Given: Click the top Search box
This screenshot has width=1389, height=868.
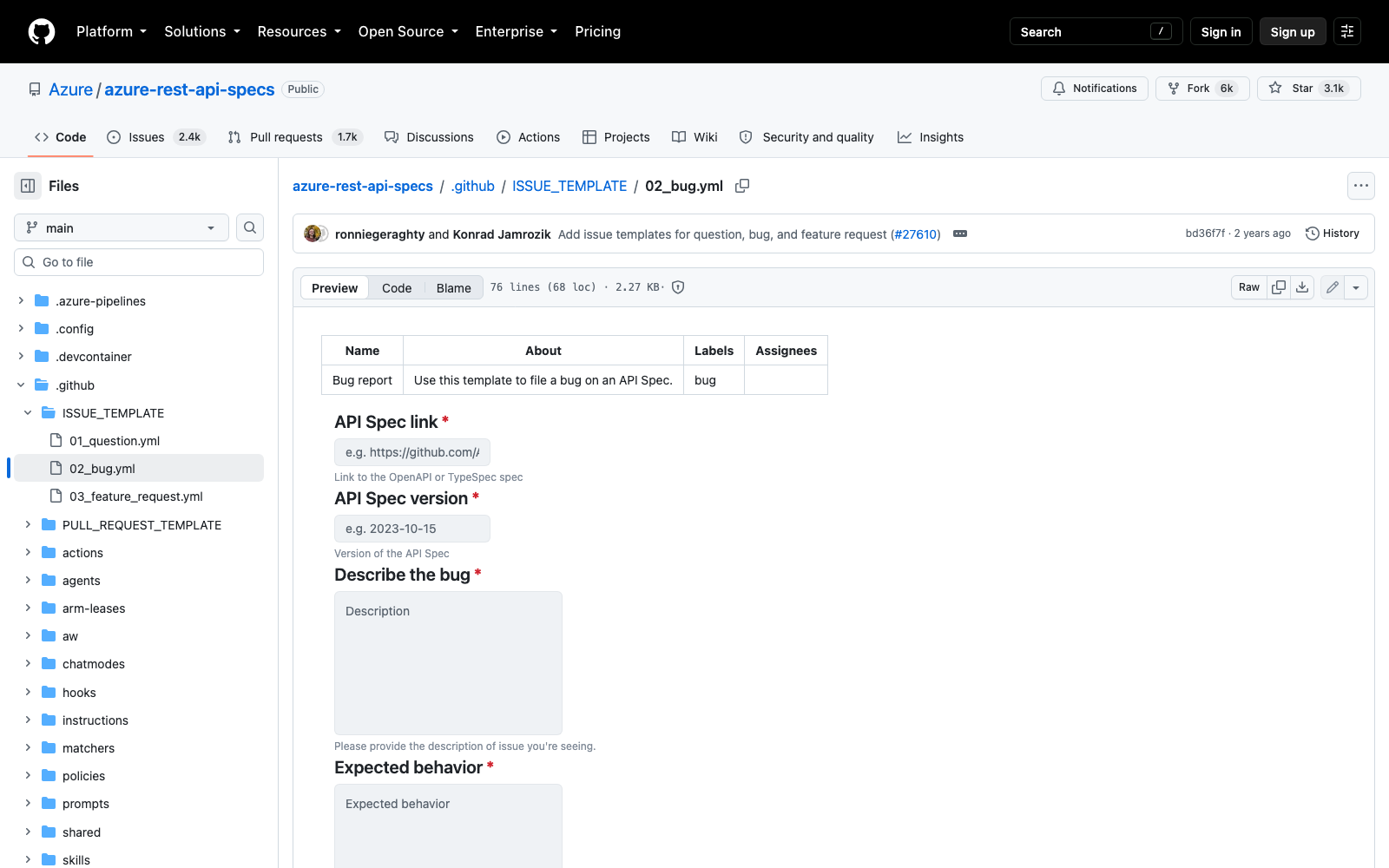Looking at the screenshot, I should (1096, 31).
